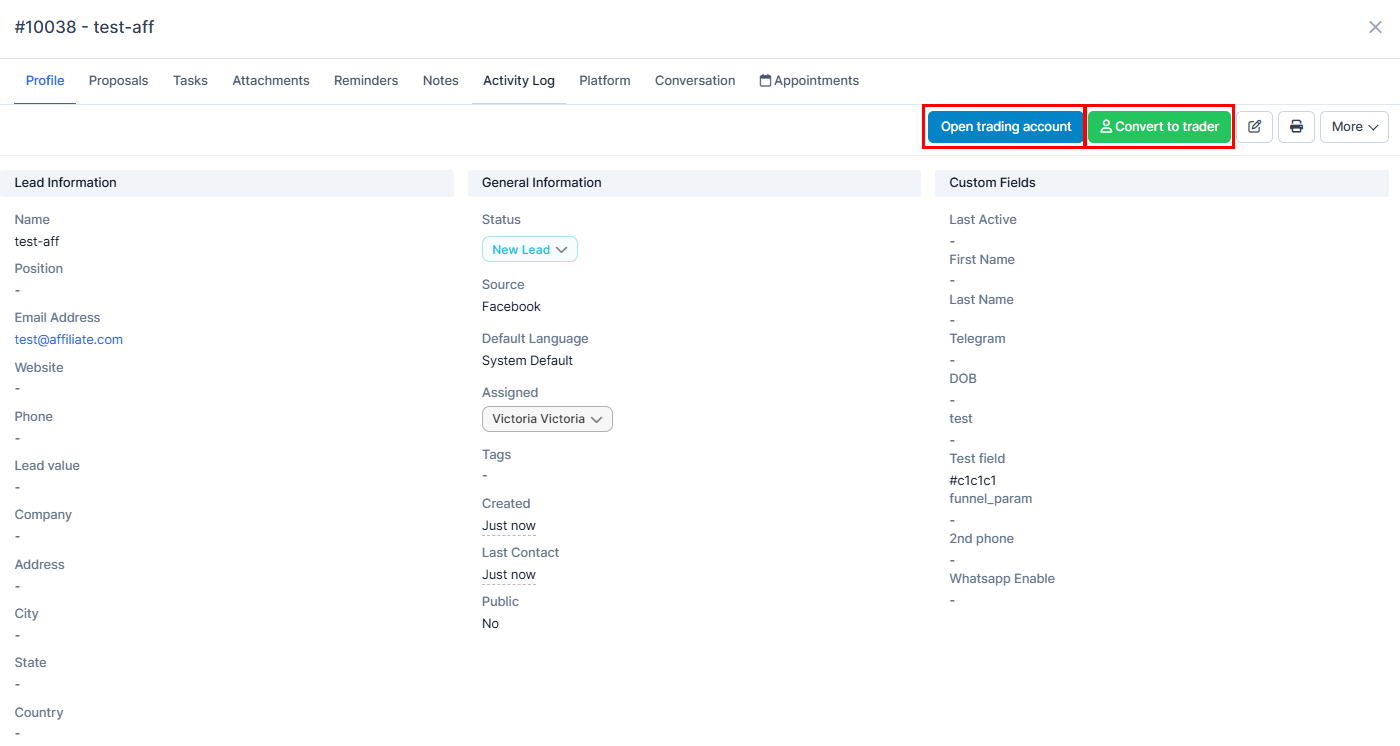Switch to the Platform tab
1400x746 pixels.
(x=604, y=81)
